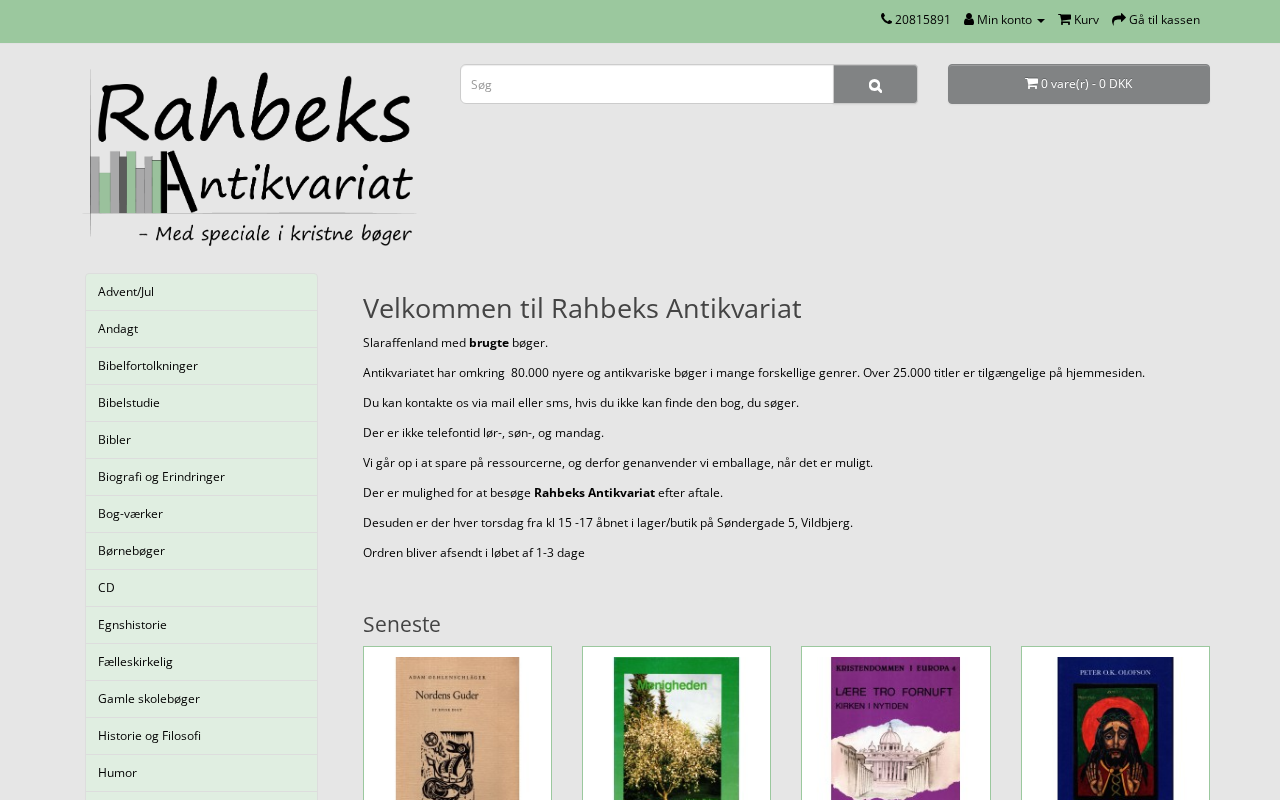Image resolution: width=1280 pixels, height=800 pixels.
Task: Click the user icon for Min konto
Action: pyautogui.click(x=969, y=19)
